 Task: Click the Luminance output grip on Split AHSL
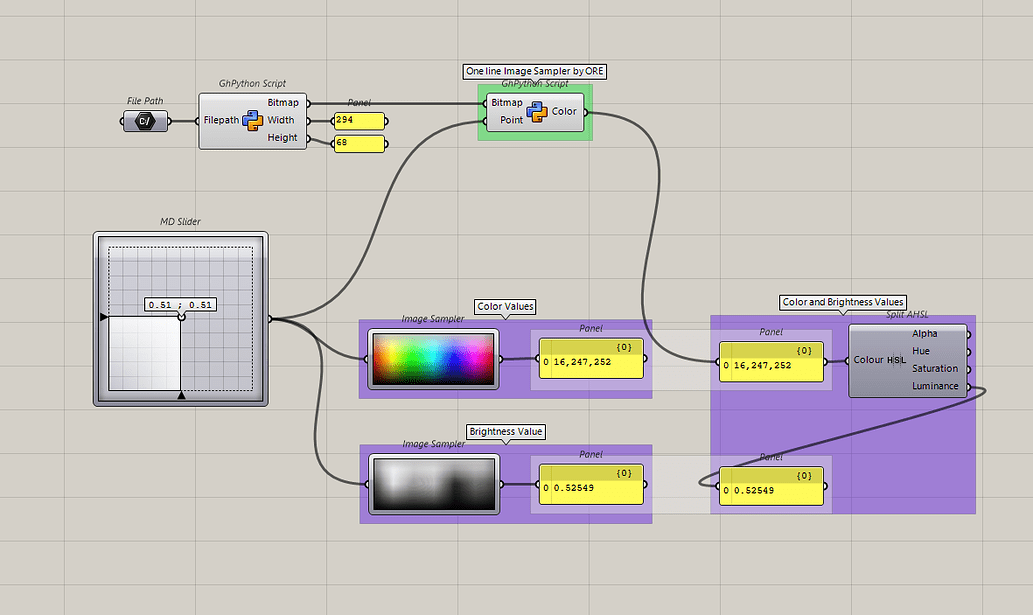click(x=968, y=386)
